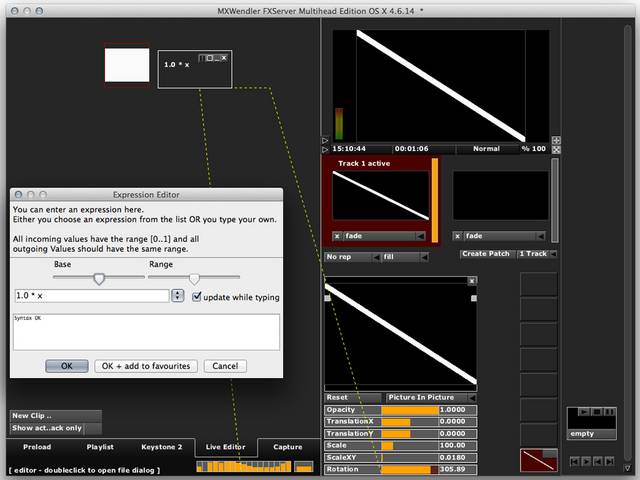Click the left corner handle of the picture-in-picture preview
The width and height of the screenshot is (640, 480).
pos(327,298)
